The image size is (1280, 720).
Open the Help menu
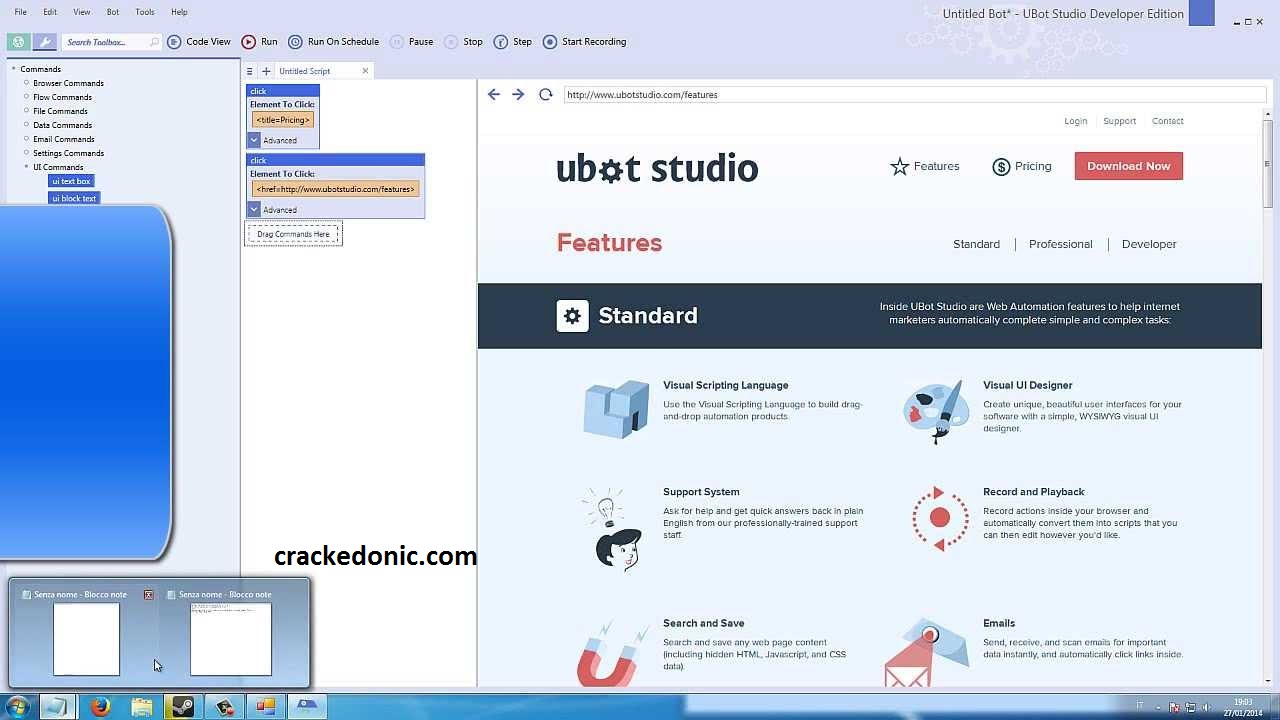179,12
